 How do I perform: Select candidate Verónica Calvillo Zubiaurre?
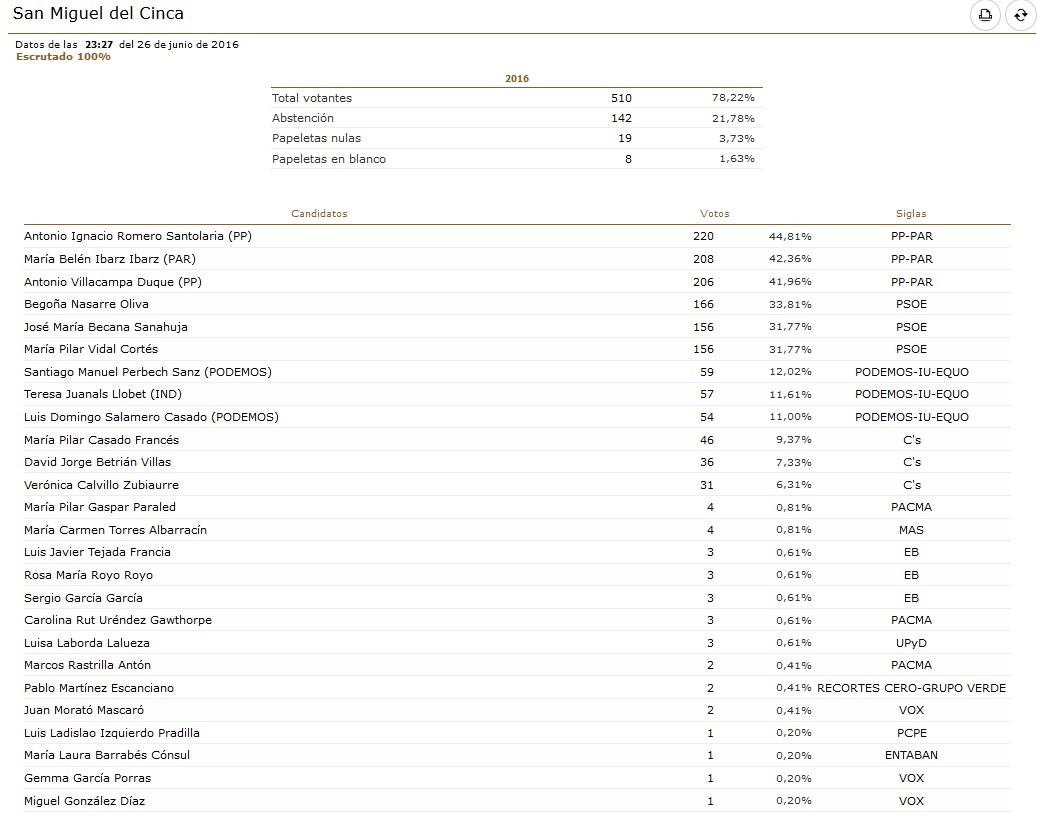tap(101, 485)
